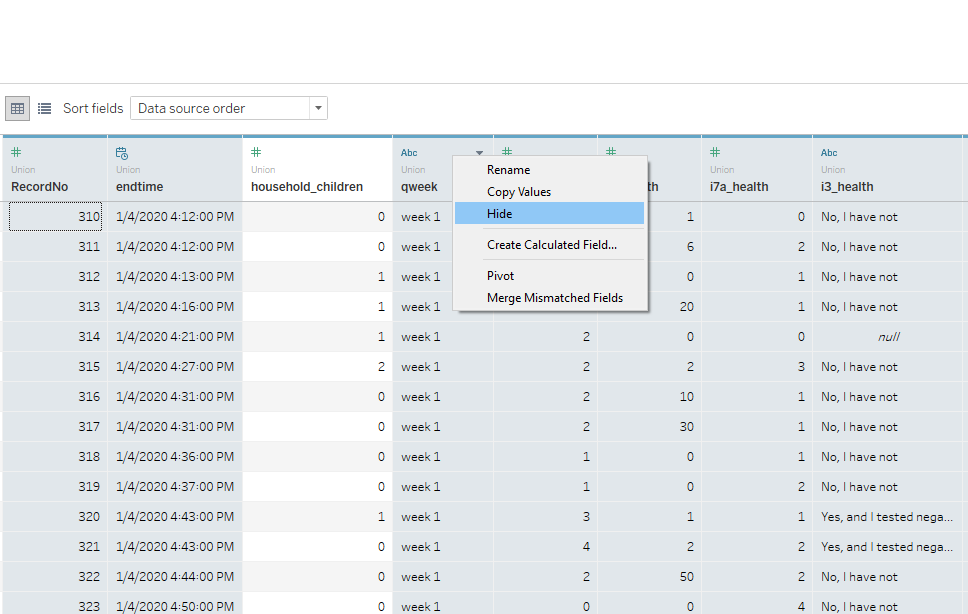Choose Pivot in the context menu

[x=500, y=276]
